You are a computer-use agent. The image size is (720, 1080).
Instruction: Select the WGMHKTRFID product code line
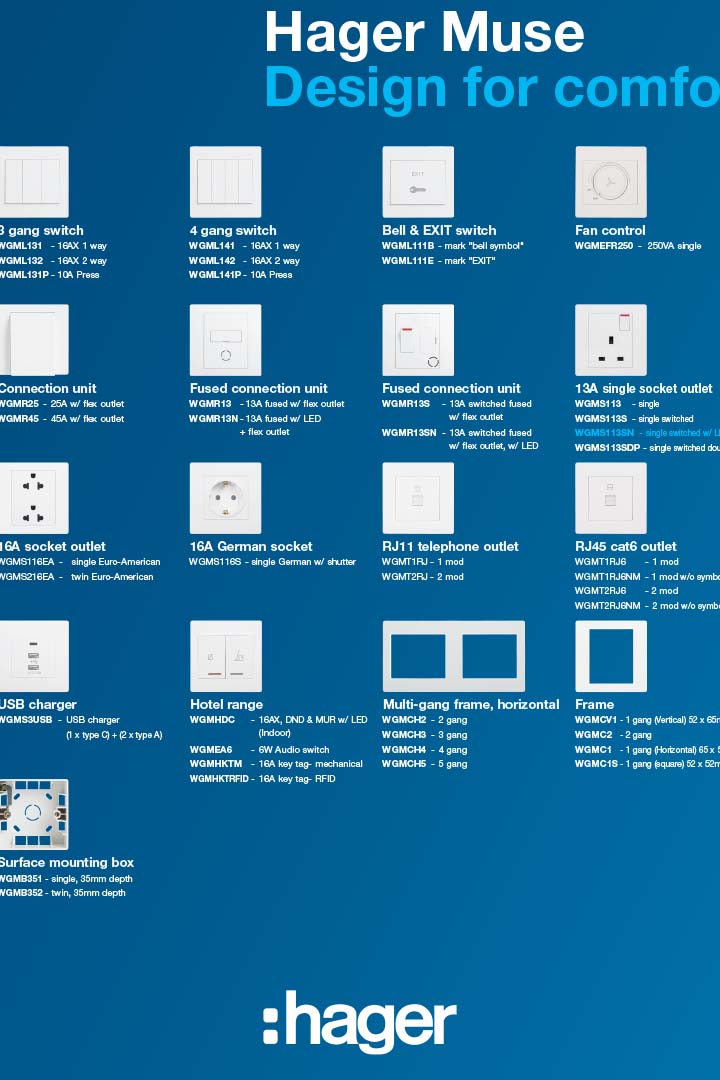pyautogui.click(x=263, y=779)
